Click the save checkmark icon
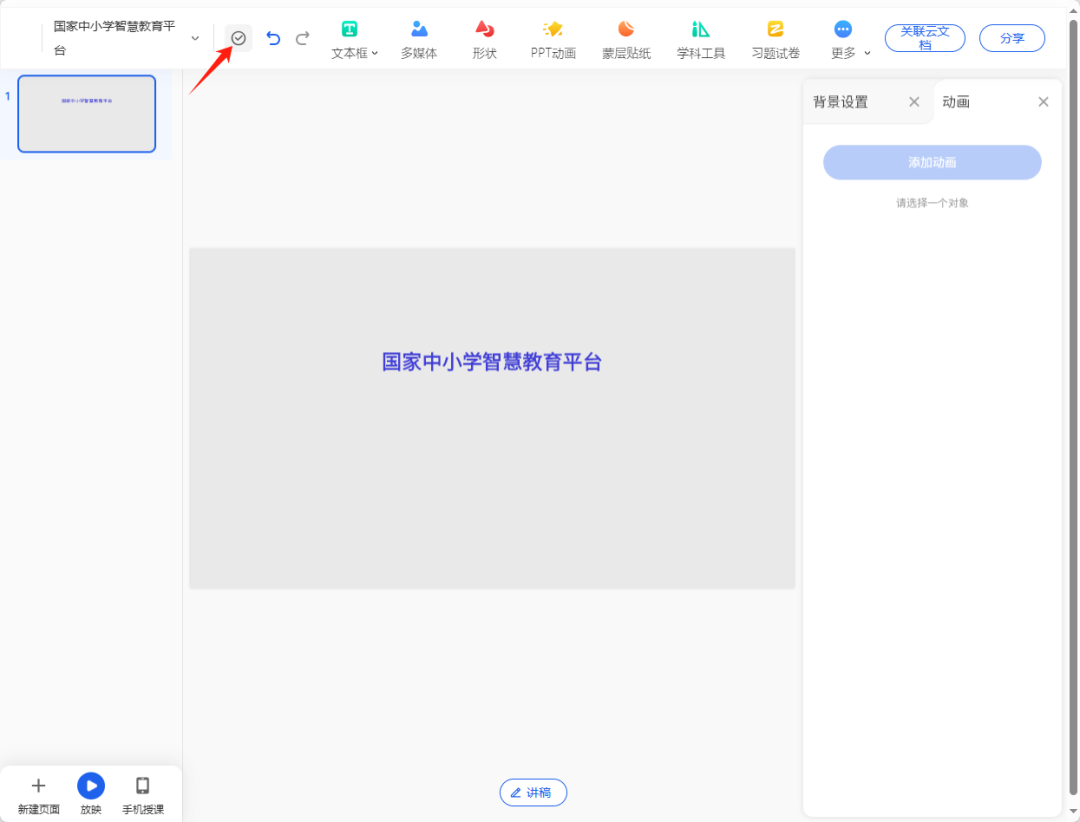This screenshot has height=822, width=1080. pyautogui.click(x=239, y=37)
